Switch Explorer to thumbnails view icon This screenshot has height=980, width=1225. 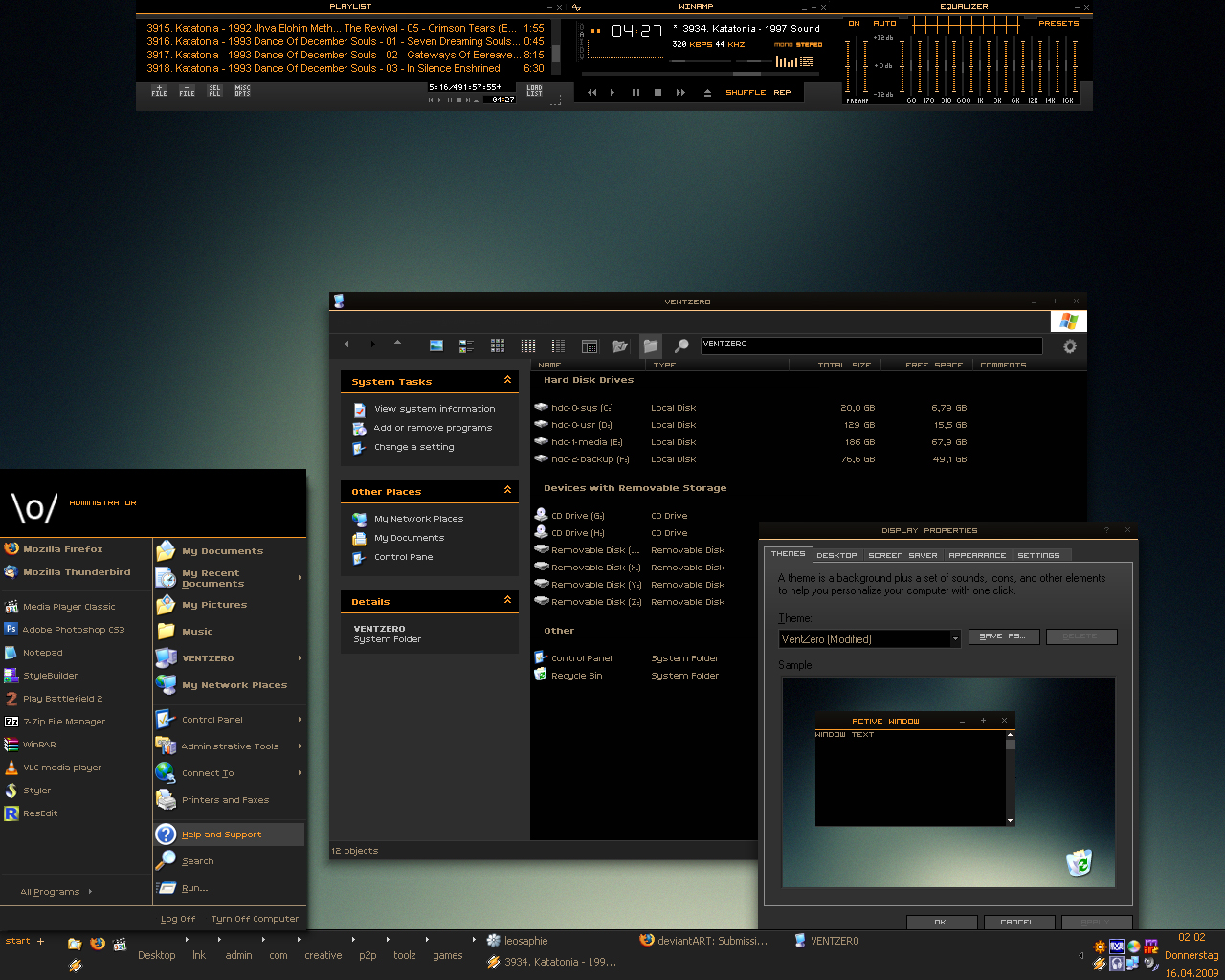(436, 345)
